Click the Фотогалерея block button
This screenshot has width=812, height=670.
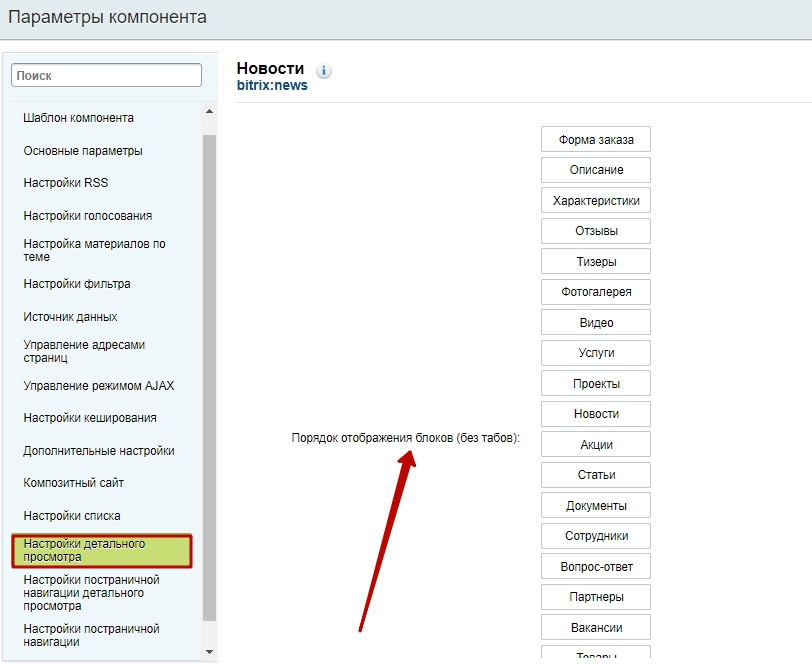pos(596,292)
